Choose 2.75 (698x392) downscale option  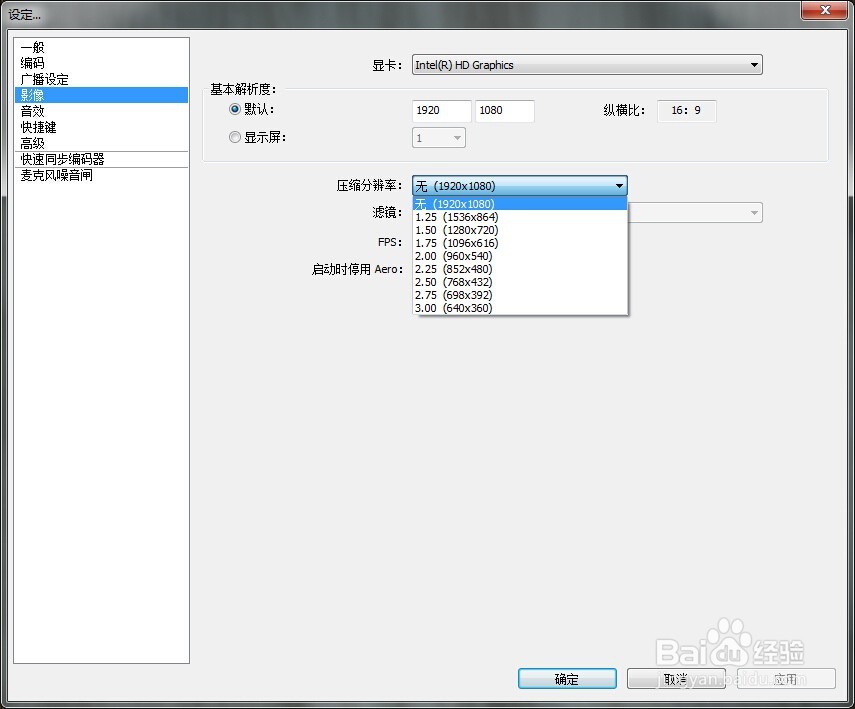(520, 295)
